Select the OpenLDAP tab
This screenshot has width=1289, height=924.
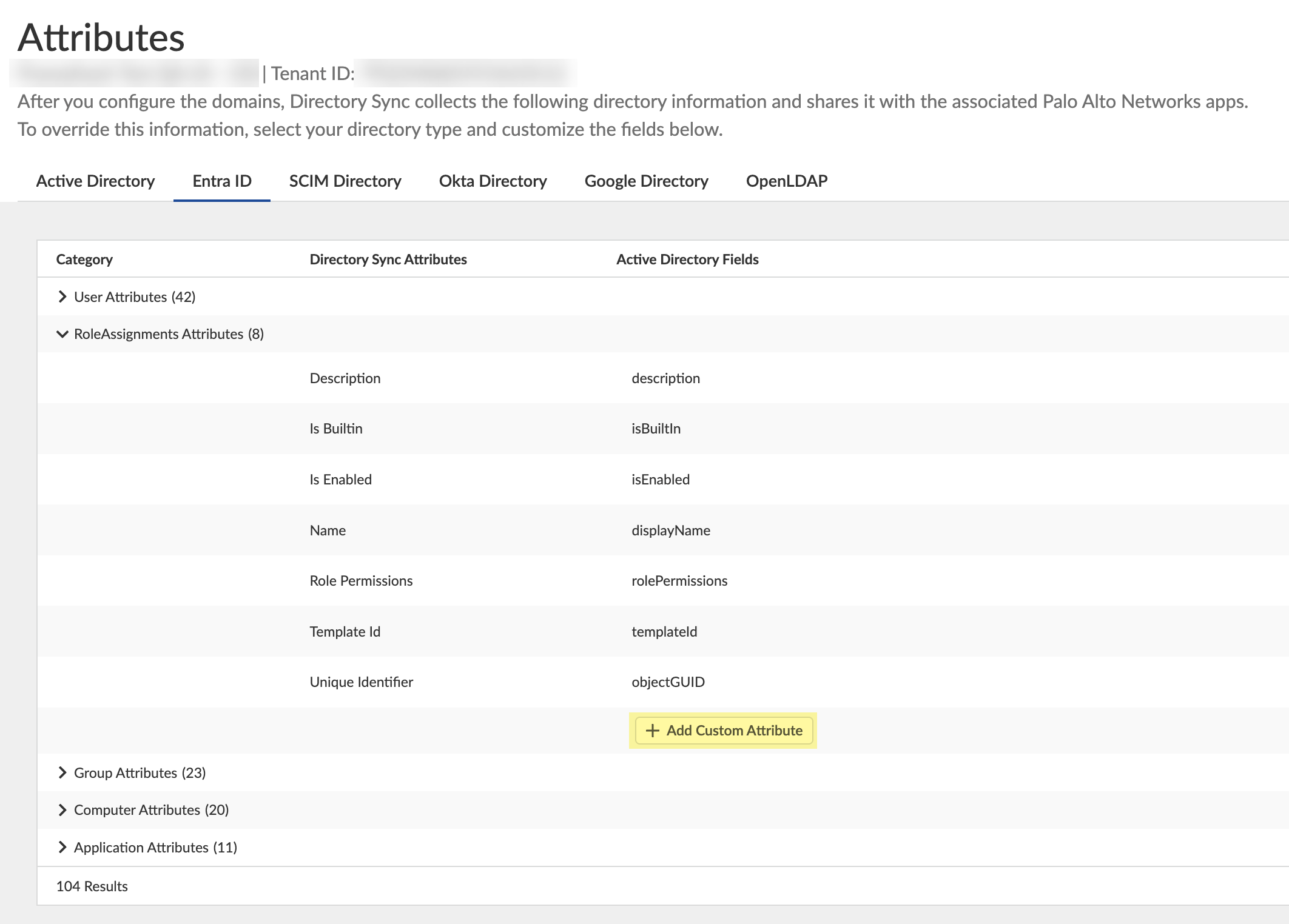coord(786,181)
